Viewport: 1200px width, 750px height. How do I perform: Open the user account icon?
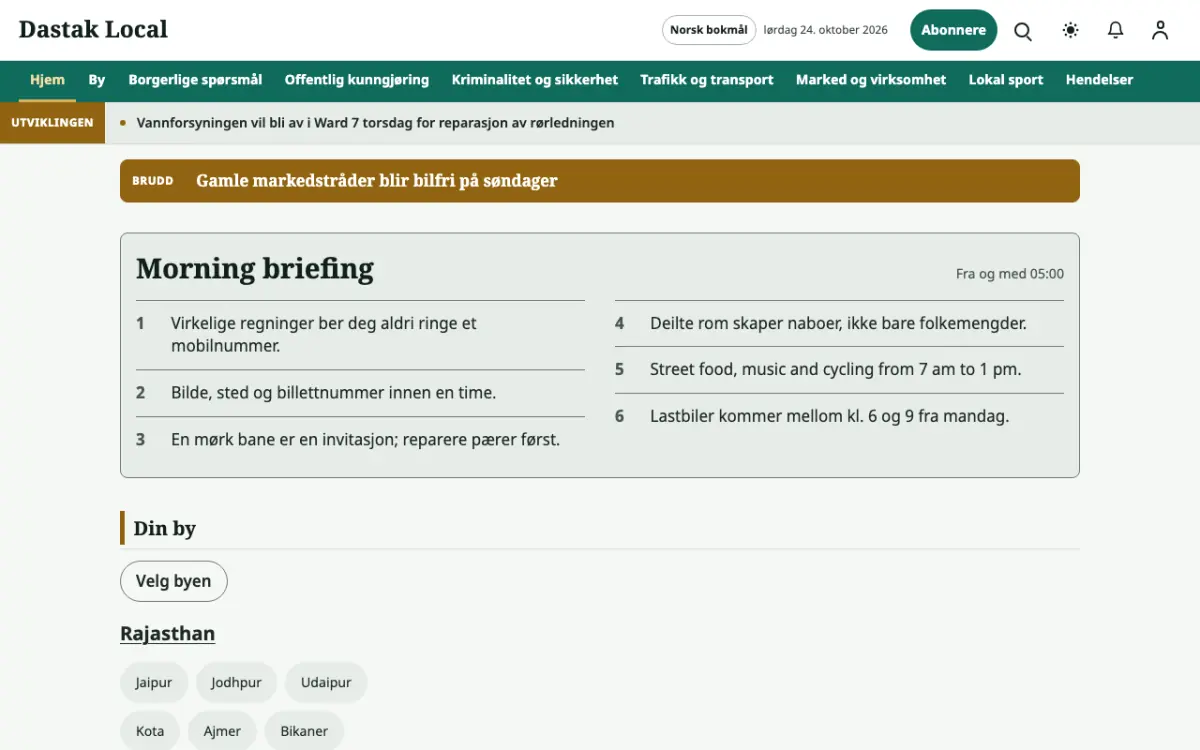click(1160, 31)
